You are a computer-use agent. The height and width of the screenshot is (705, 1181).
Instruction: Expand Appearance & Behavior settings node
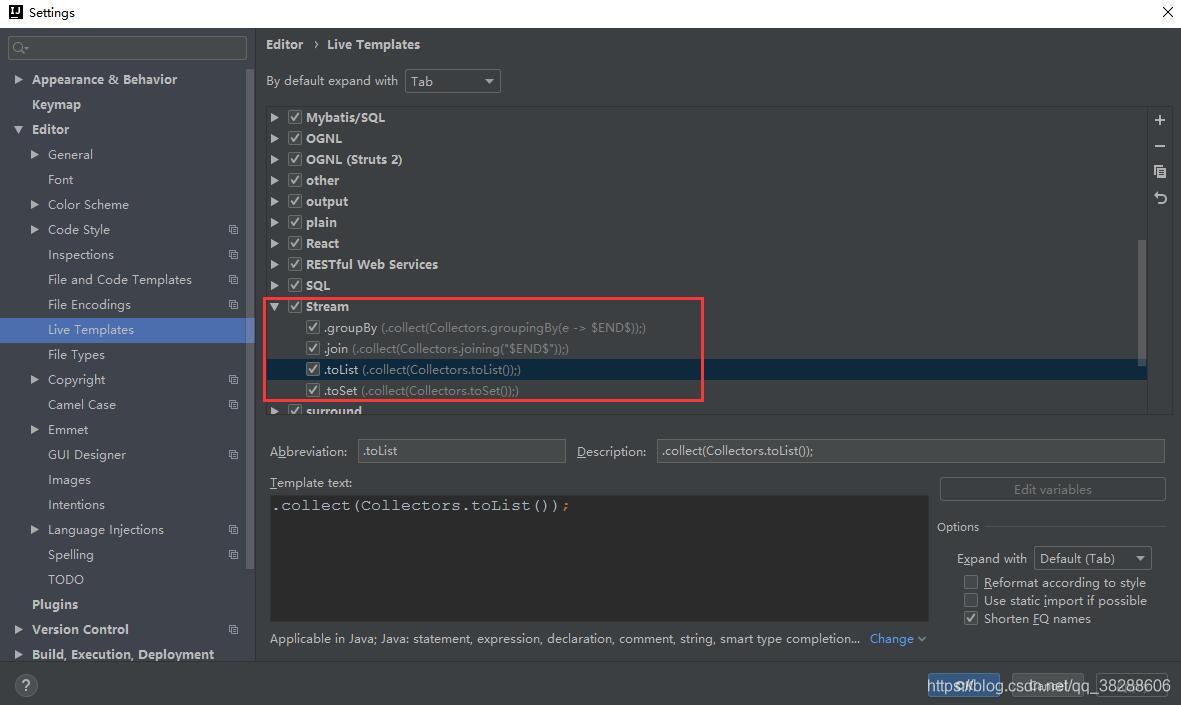click(18, 79)
